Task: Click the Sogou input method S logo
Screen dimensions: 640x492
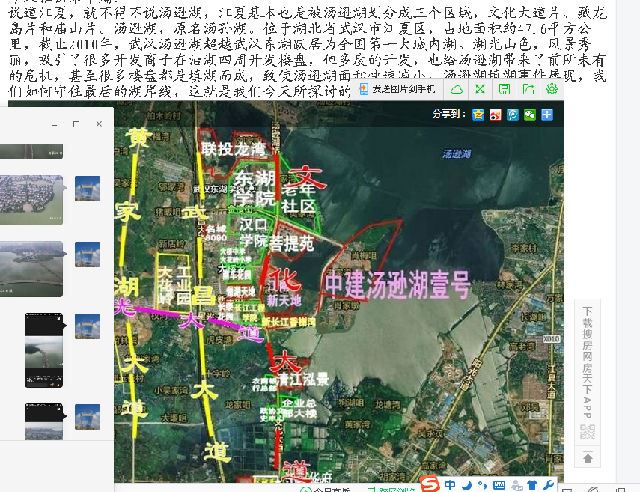Action: [x=430, y=484]
